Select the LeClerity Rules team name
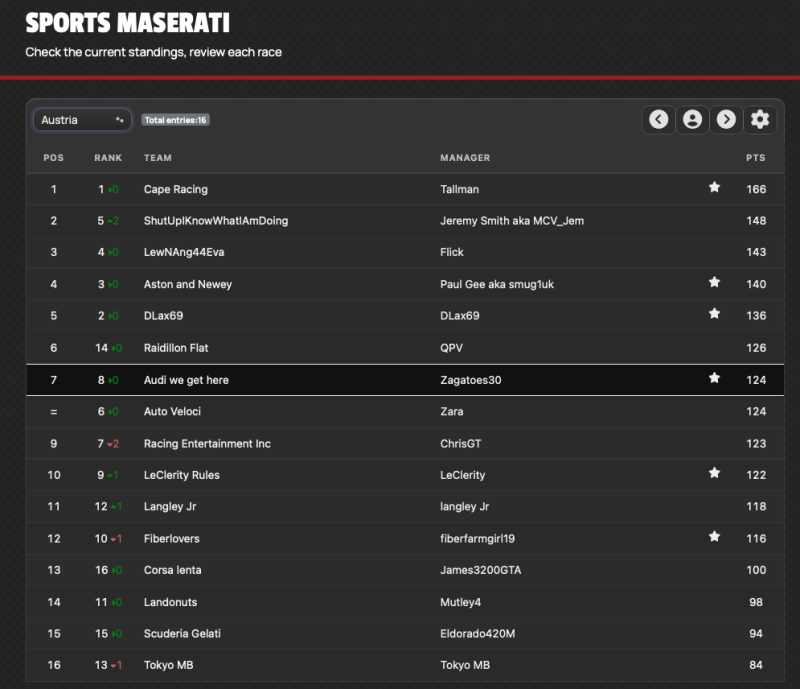Image resolution: width=800 pixels, height=689 pixels. tap(182, 475)
